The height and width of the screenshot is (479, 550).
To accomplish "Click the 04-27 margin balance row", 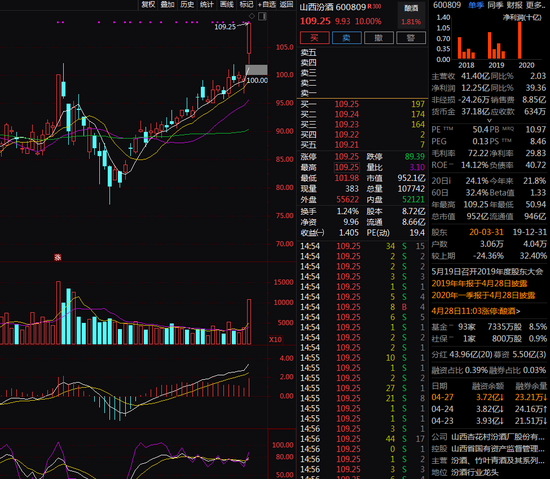I will (489, 397).
